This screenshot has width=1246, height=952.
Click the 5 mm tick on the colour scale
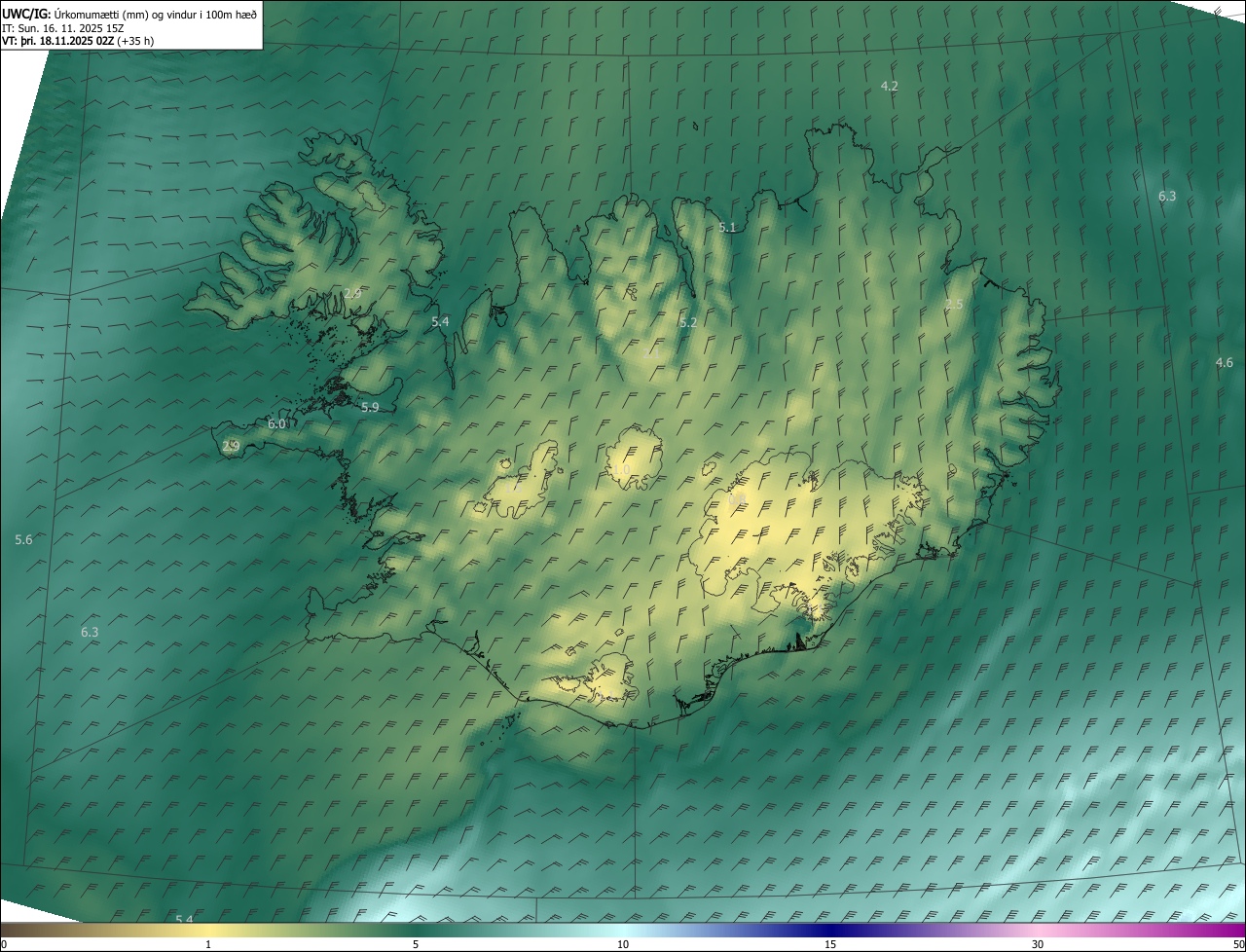(x=416, y=944)
